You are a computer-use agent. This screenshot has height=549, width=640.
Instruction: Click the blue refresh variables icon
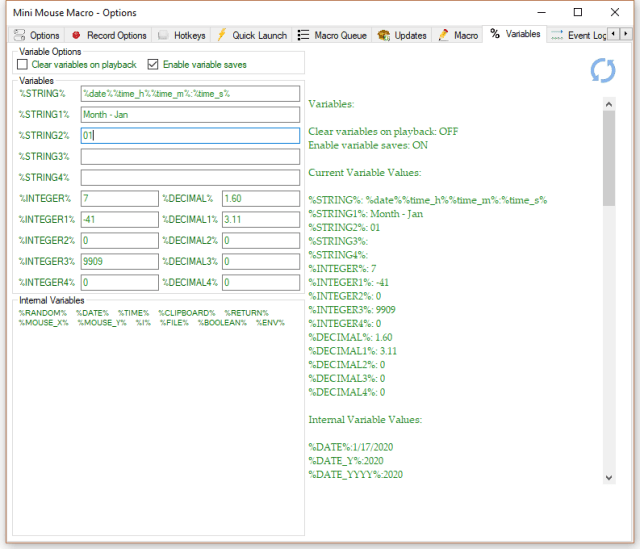pyautogui.click(x=603, y=70)
